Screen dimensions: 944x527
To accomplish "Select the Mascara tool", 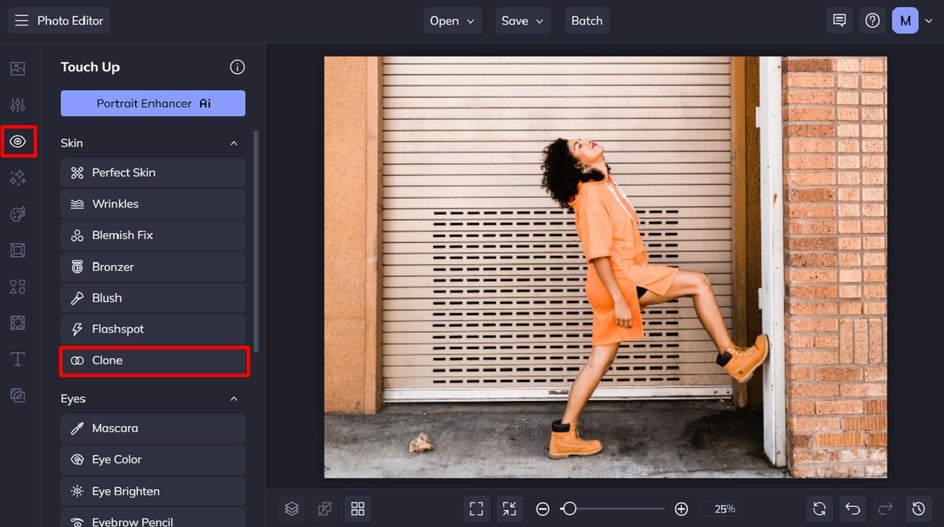I will (153, 428).
